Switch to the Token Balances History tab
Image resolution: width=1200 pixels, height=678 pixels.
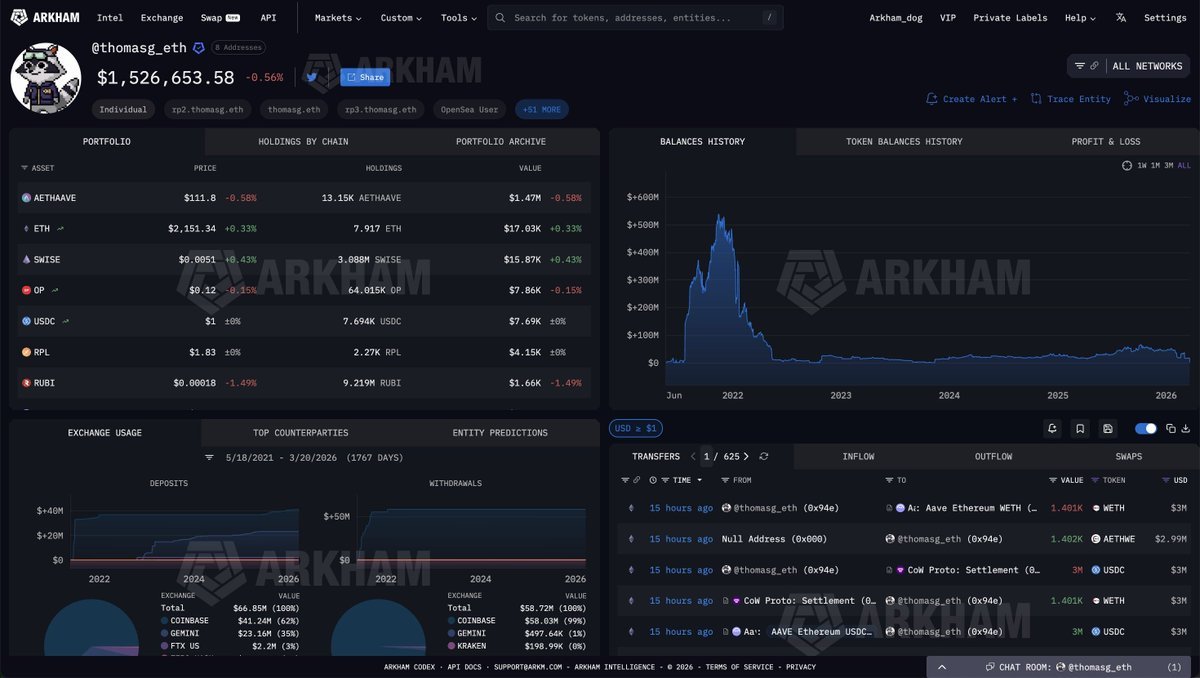903,141
